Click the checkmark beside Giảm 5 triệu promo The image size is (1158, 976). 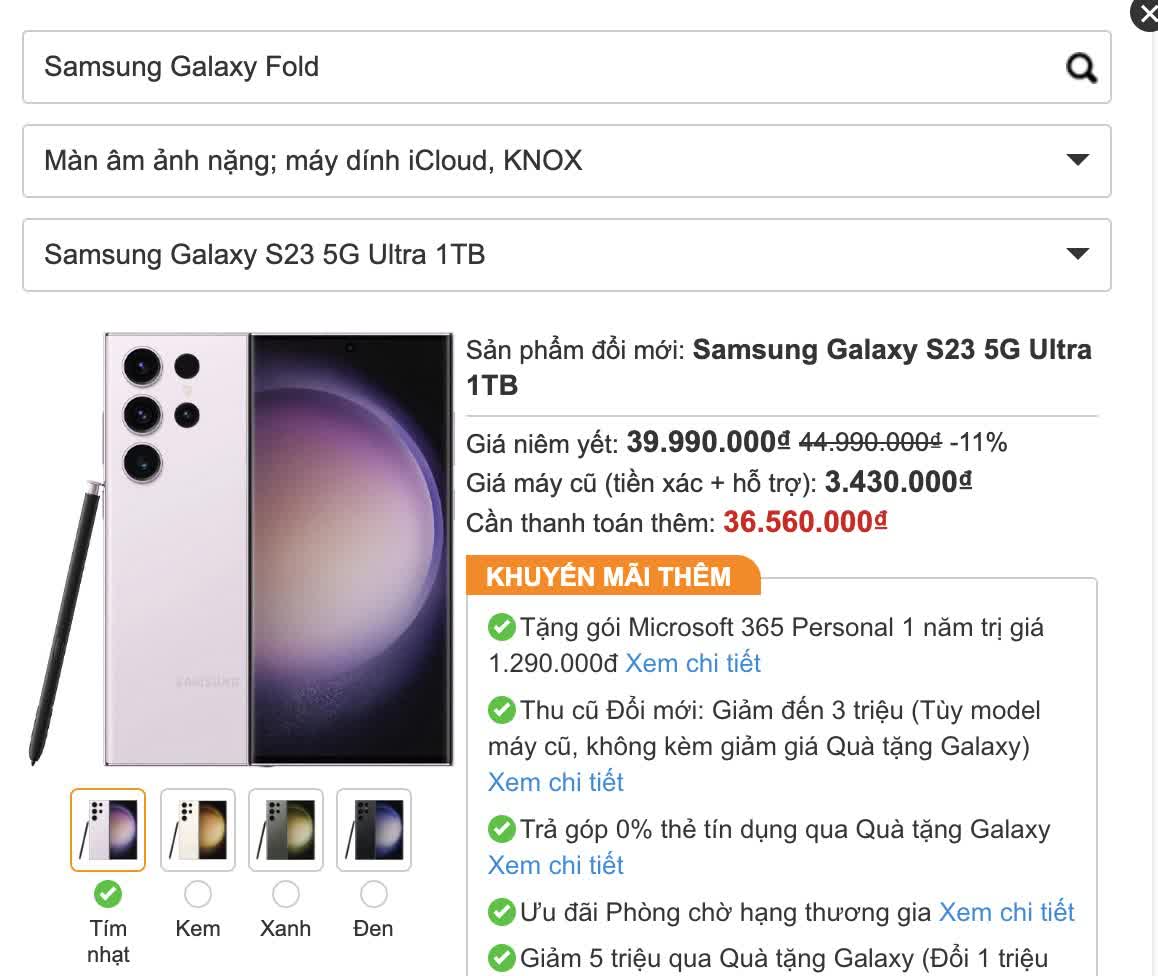(499, 957)
